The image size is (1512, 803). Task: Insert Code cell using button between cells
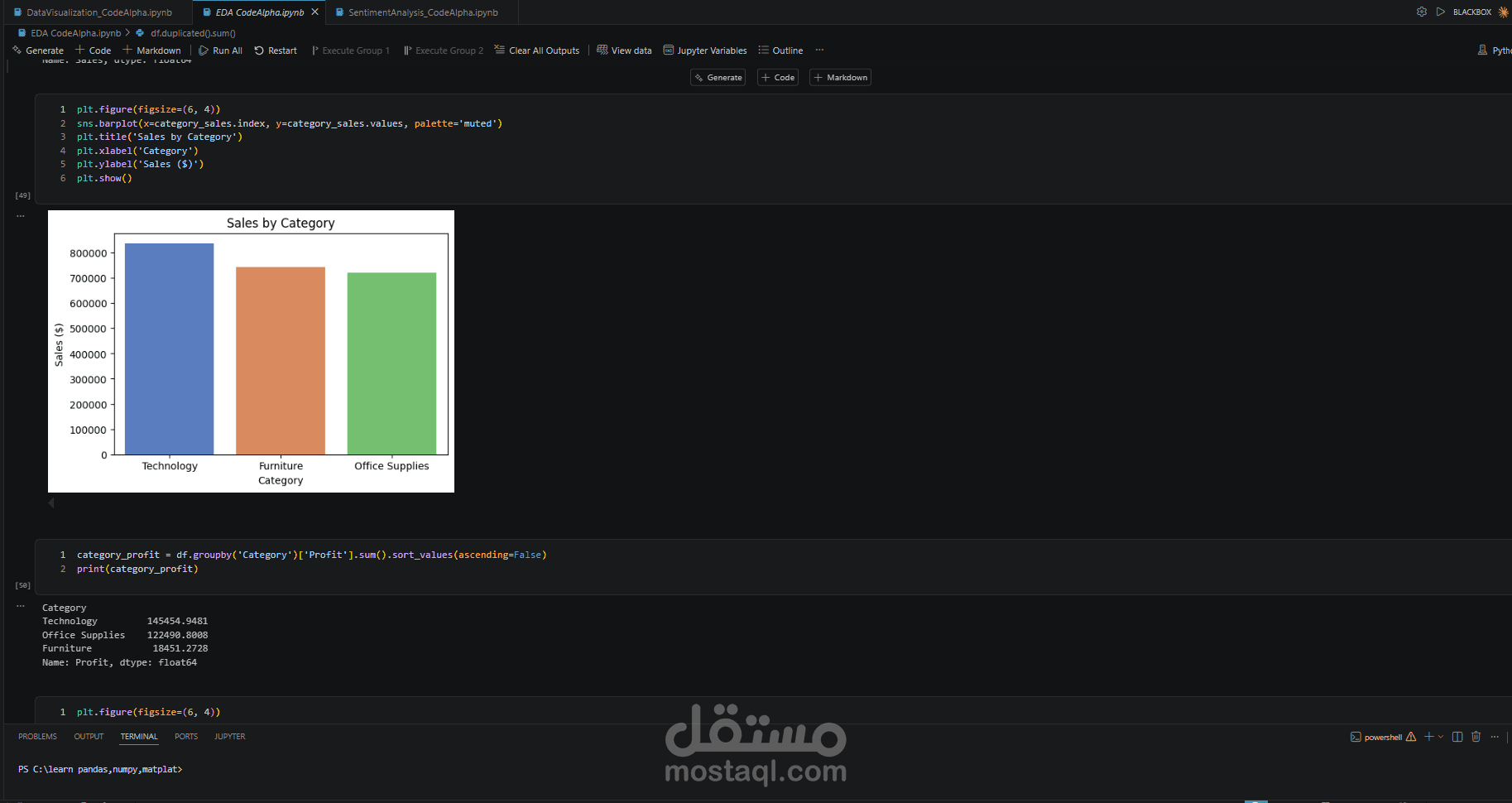tap(778, 78)
